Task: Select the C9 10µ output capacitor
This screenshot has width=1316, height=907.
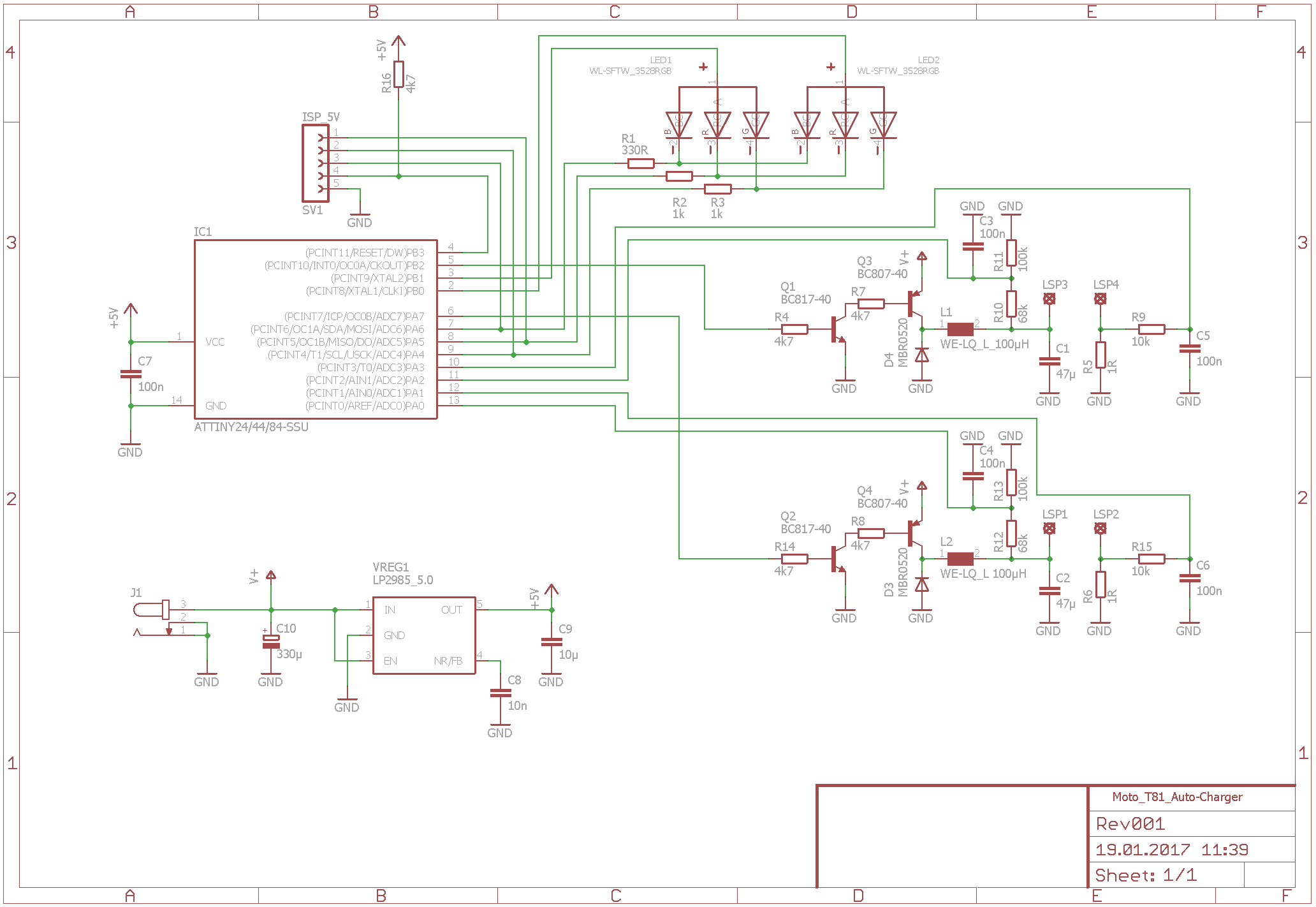Action: (x=552, y=642)
